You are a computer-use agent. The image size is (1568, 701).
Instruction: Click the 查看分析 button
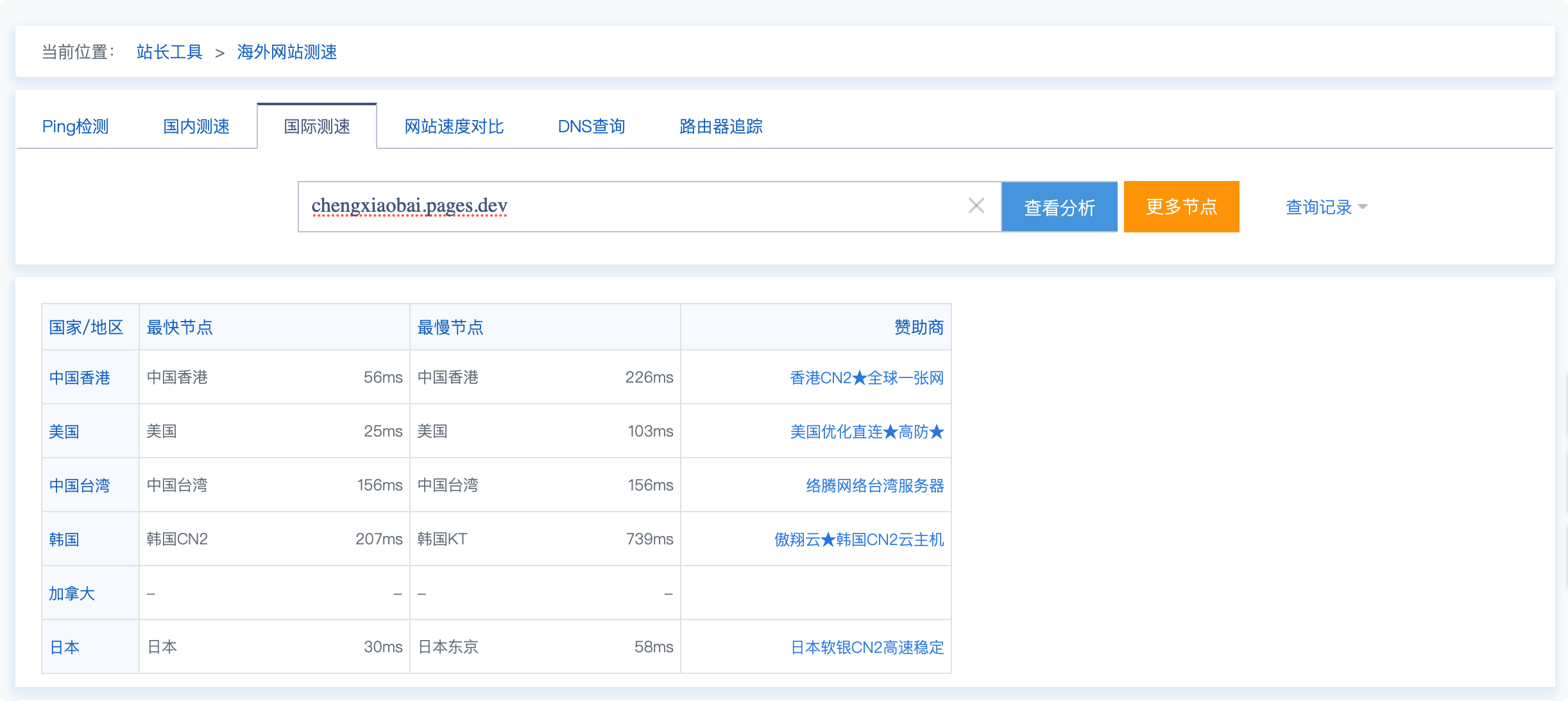[x=1059, y=207]
